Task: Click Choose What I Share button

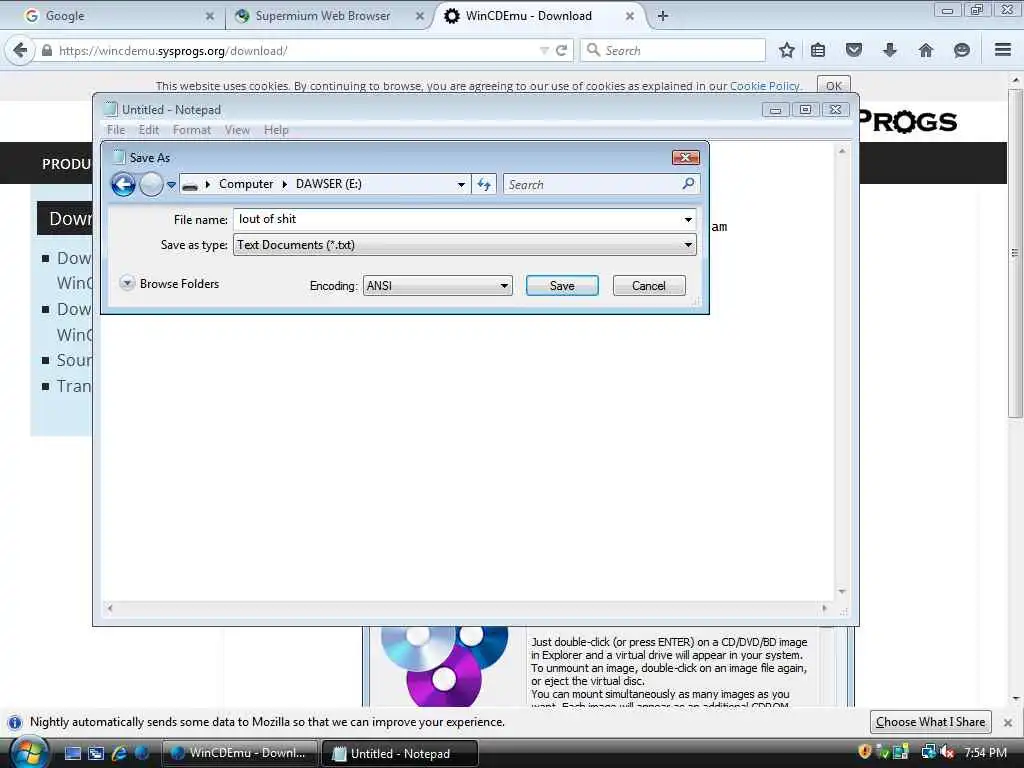Action: (931, 722)
